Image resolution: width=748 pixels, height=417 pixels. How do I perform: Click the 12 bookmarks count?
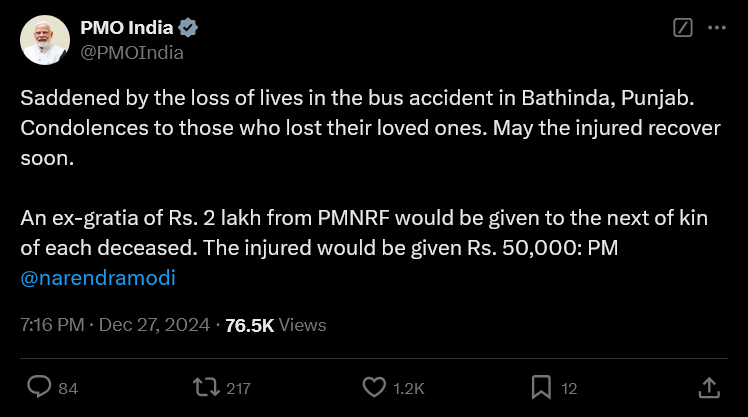click(x=569, y=388)
